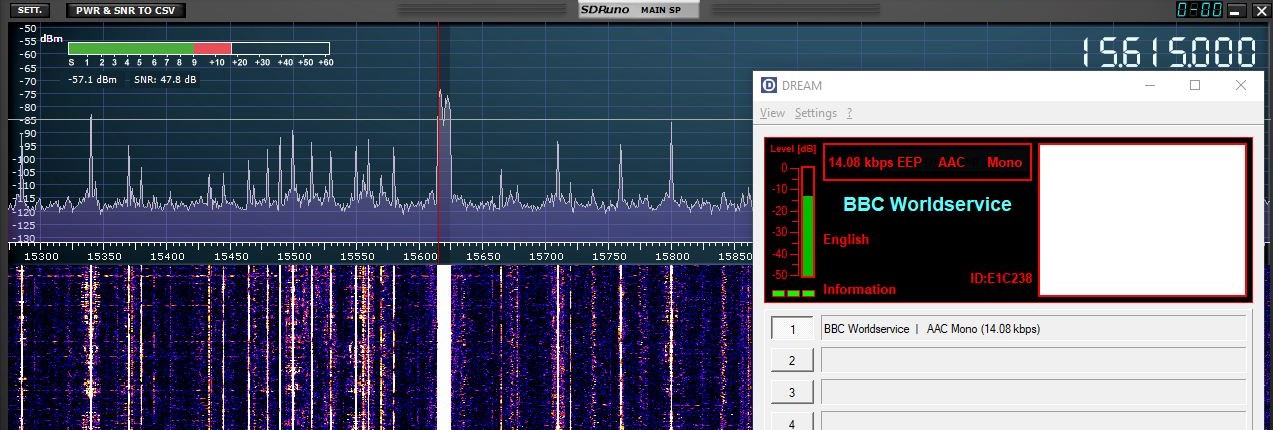This screenshot has height=430, width=1273.
Task: Minimize the DREAM window
Action: click(1149, 85)
